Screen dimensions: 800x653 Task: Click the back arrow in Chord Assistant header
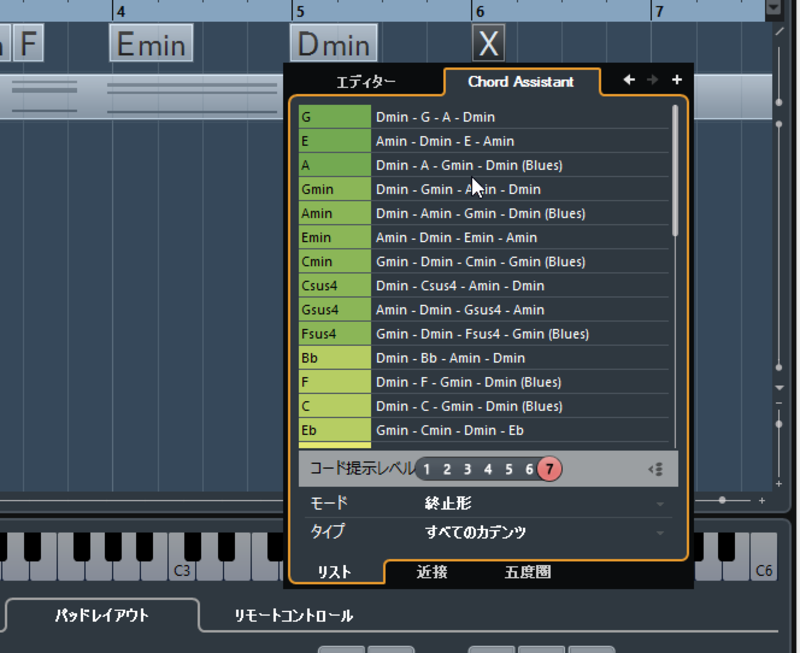[629, 80]
